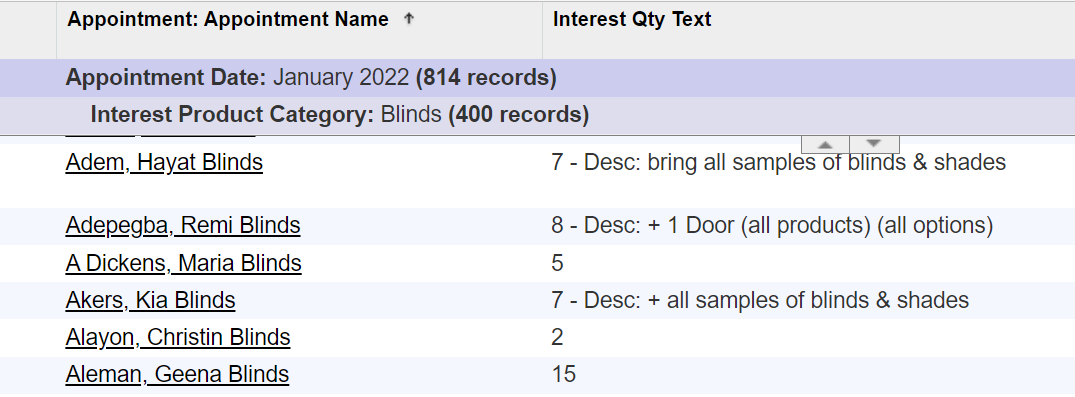Click the 814 records count text
Image resolution: width=1075 pixels, height=397 pixels.
click(486, 77)
